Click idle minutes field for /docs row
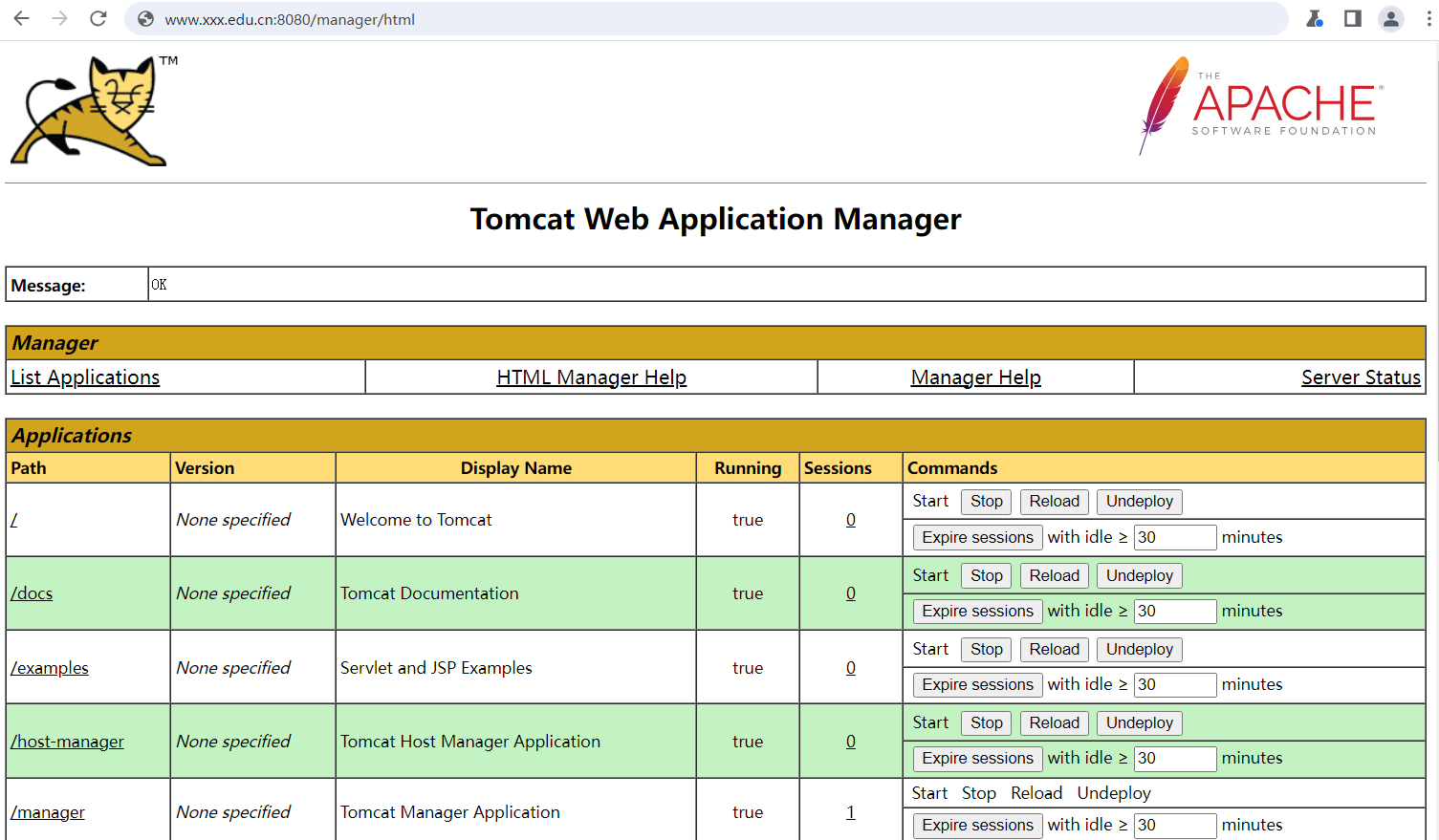1439x840 pixels. [x=1174, y=612]
